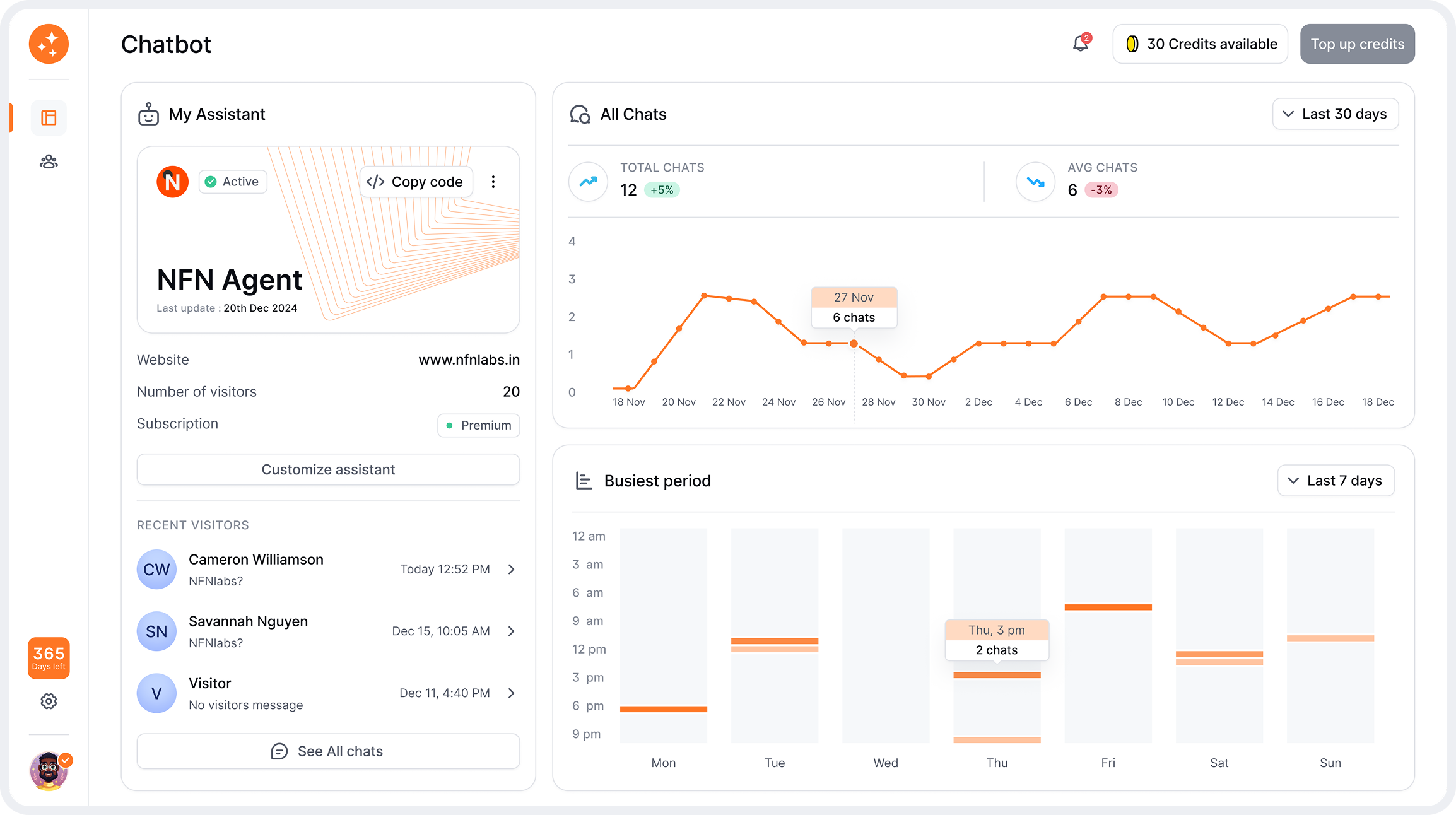1456x815 pixels.
Task: Click the Active status badge
Action: pyautogui.click(x=233, y=182)
